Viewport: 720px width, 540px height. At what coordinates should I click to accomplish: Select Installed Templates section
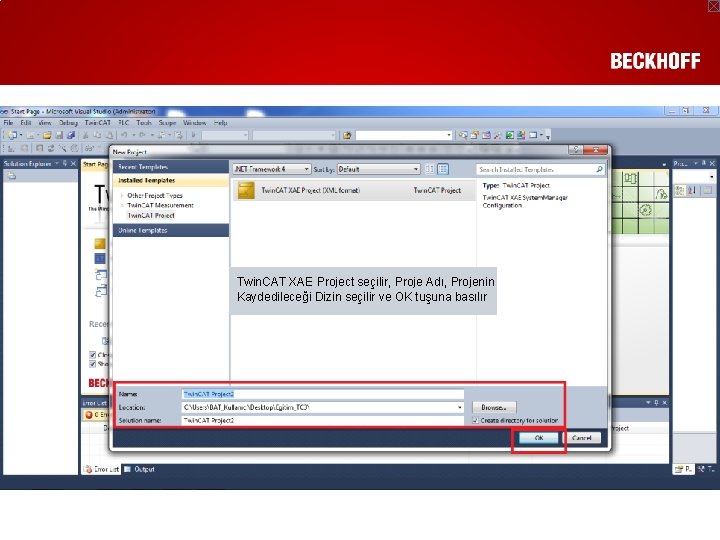click(x=171, y=180)
